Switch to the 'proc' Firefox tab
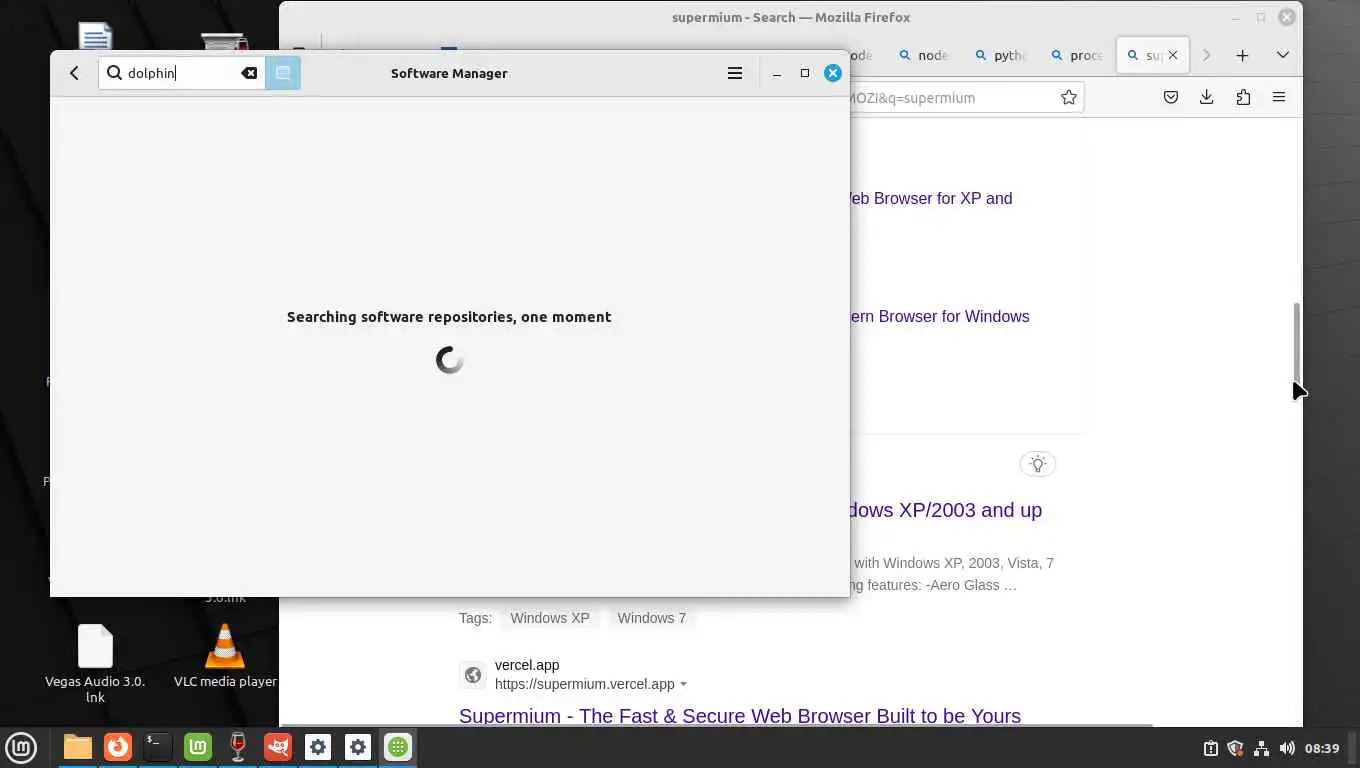The width and height of the screenshot is (1360, 768). 1075,55
